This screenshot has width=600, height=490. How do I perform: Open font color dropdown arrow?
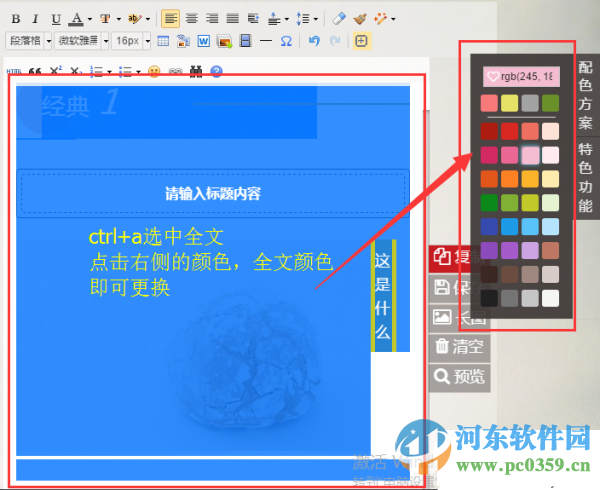tap(90, 19)
